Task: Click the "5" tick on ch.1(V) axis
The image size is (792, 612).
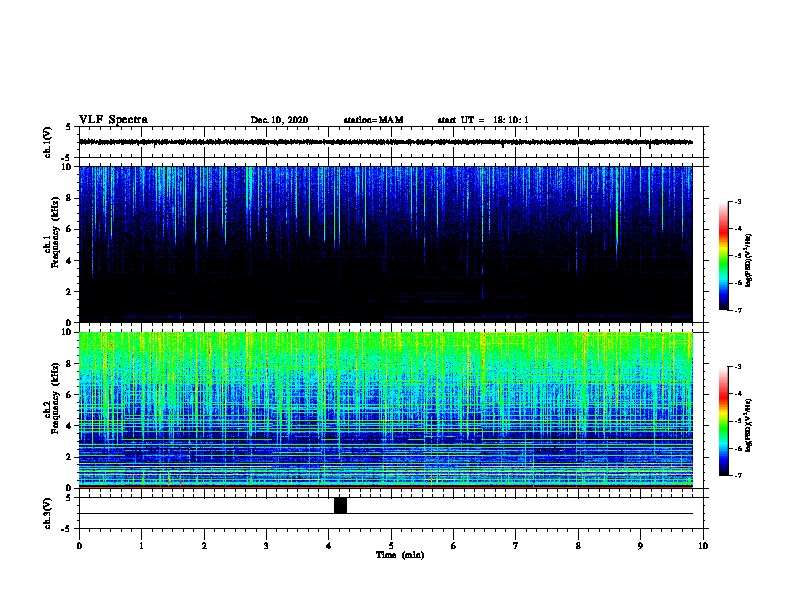Action: [x=69, y=127]
